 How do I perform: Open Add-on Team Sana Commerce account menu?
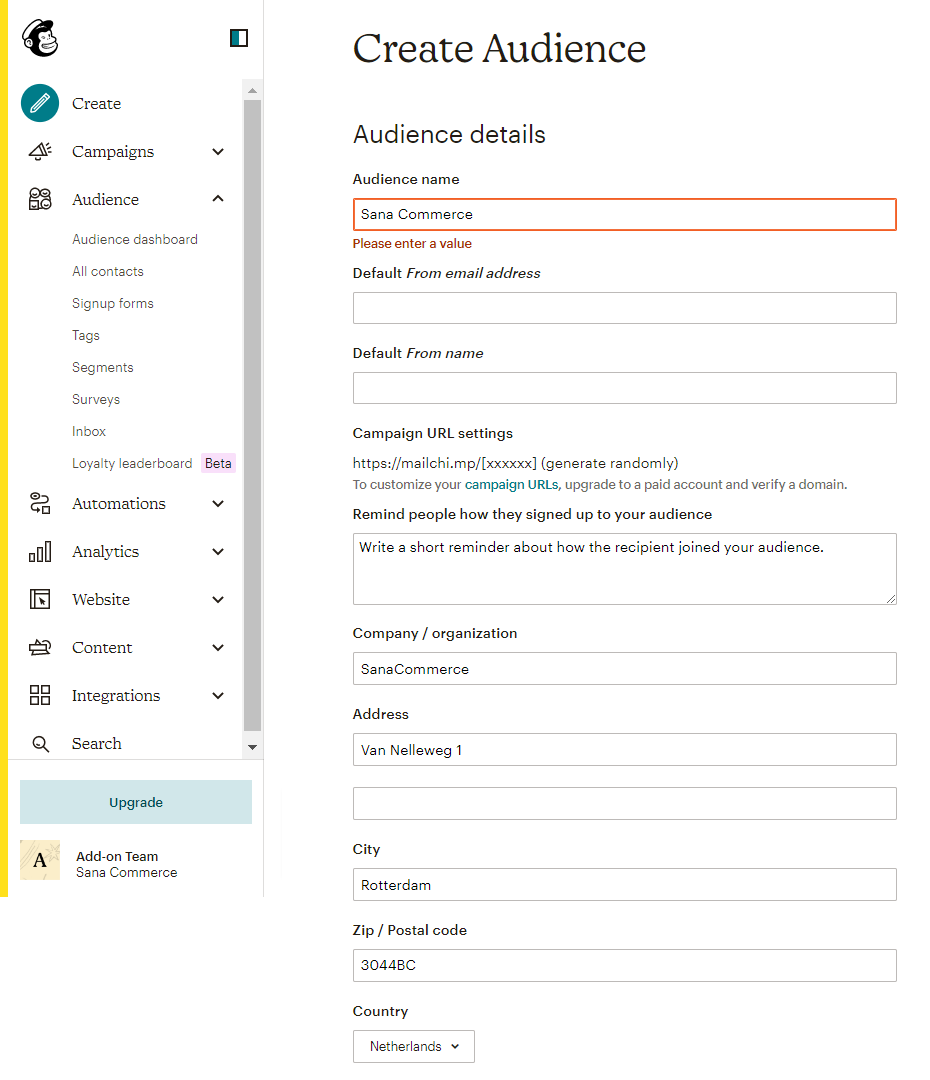pos(127,864)
